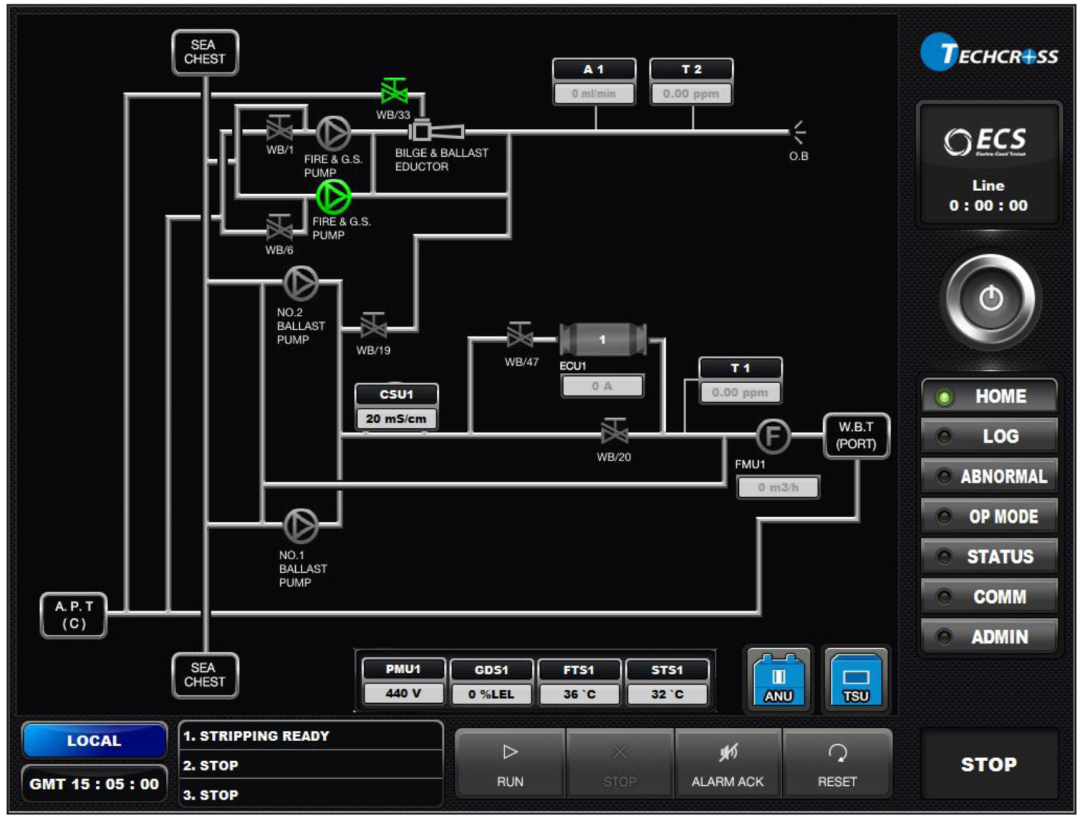Select the NO.2 Ballast Pump icon
Screen dimensions: 1080x819
pyautogui.click(x=300, y=284)
